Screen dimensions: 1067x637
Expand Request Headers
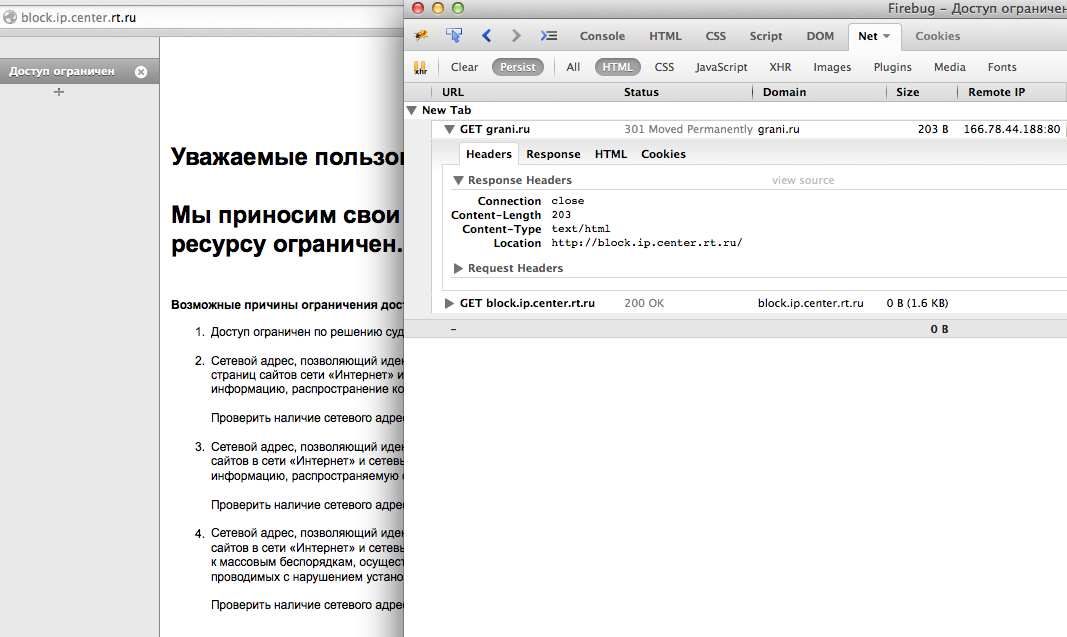click(458, 268)
